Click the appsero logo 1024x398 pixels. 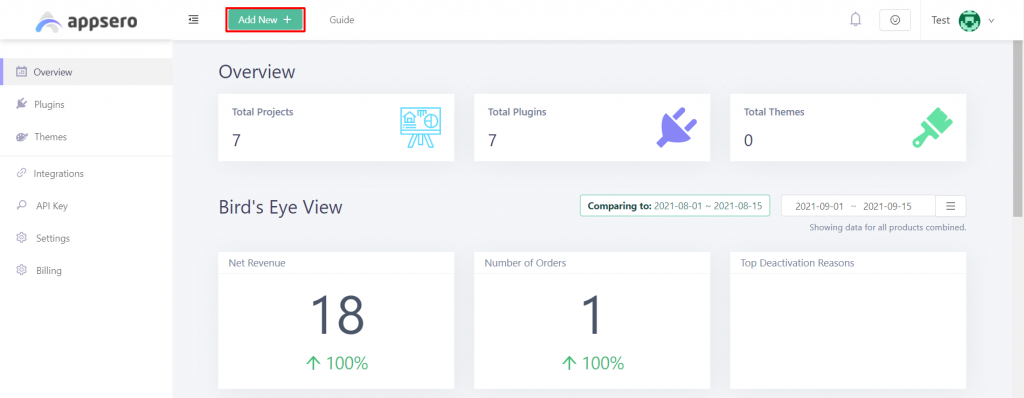click(x=86, y=22)
